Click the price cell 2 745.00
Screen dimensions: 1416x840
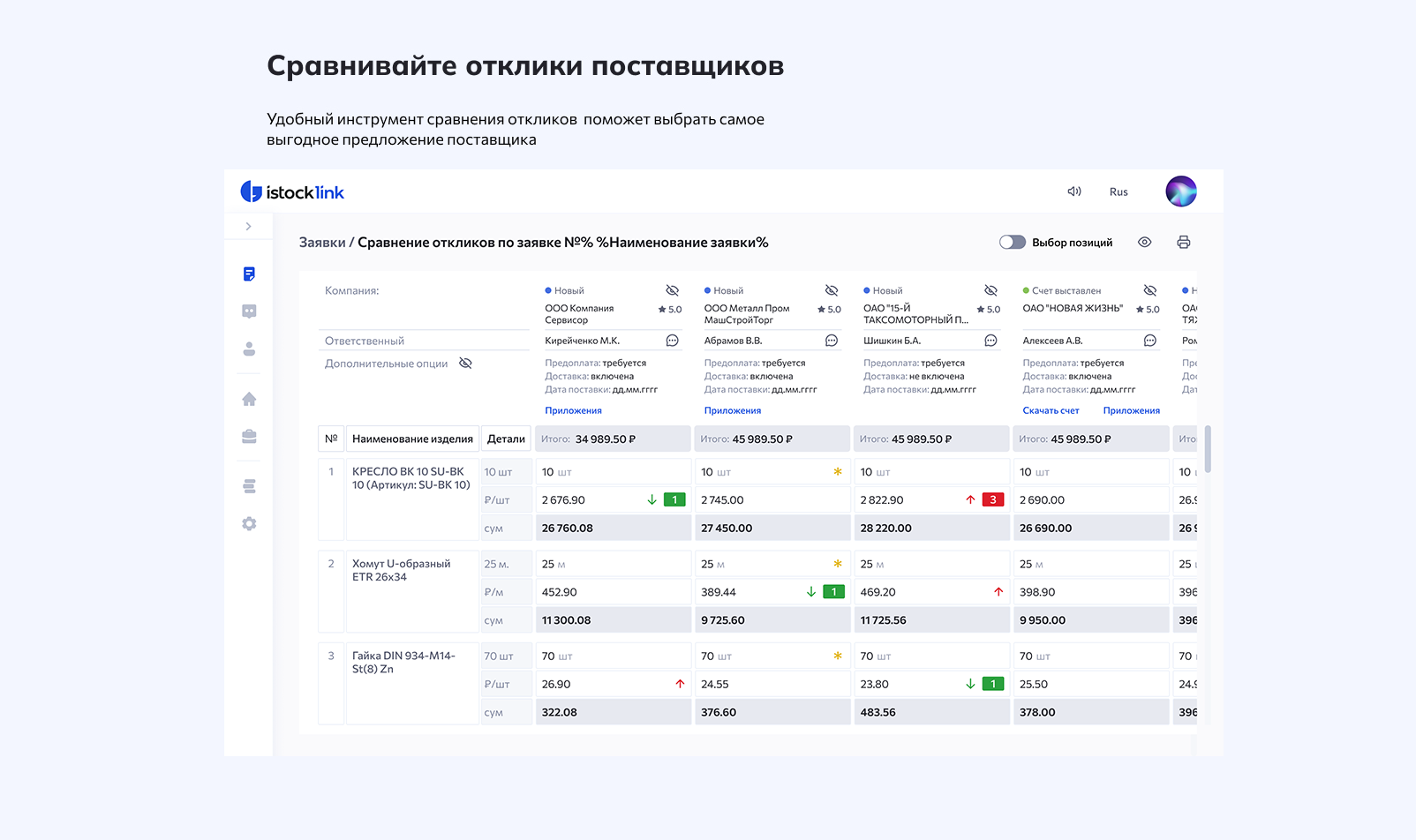tap(772, 500)
